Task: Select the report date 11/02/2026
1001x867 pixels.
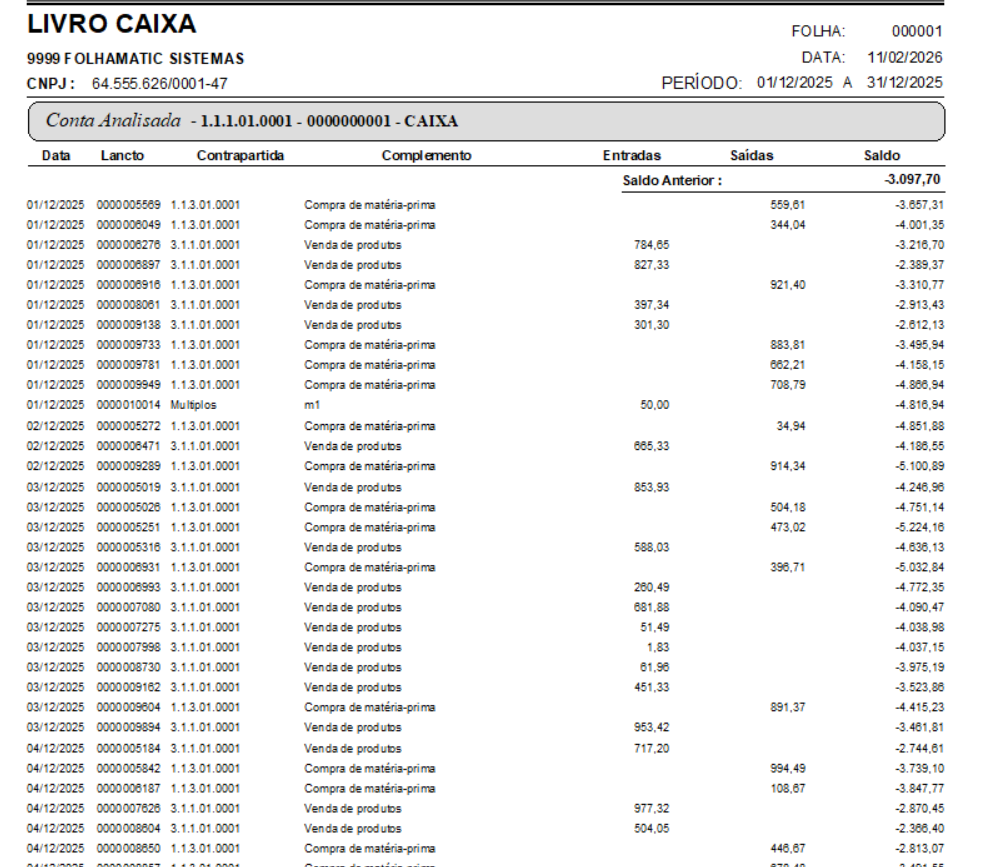Action: 904,58
